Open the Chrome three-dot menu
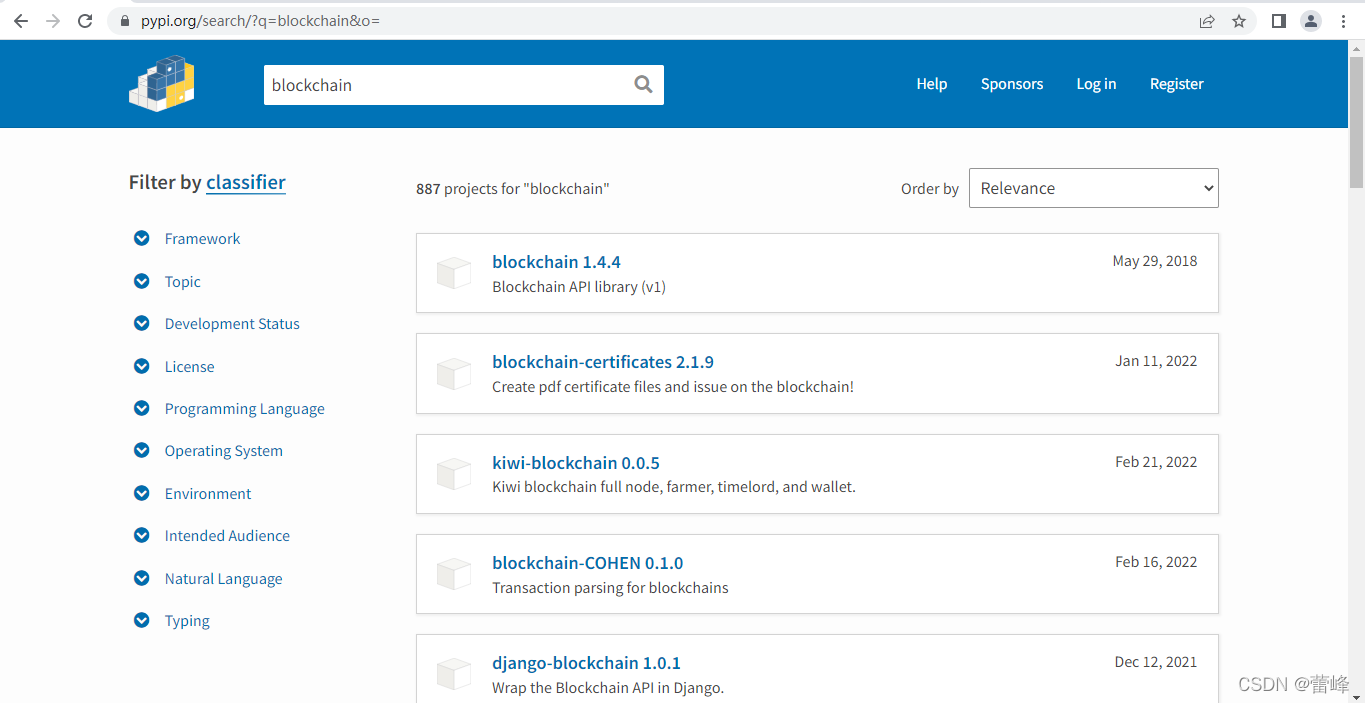1365x703 pixels. pyautogui.click(x=1343, y=21)
